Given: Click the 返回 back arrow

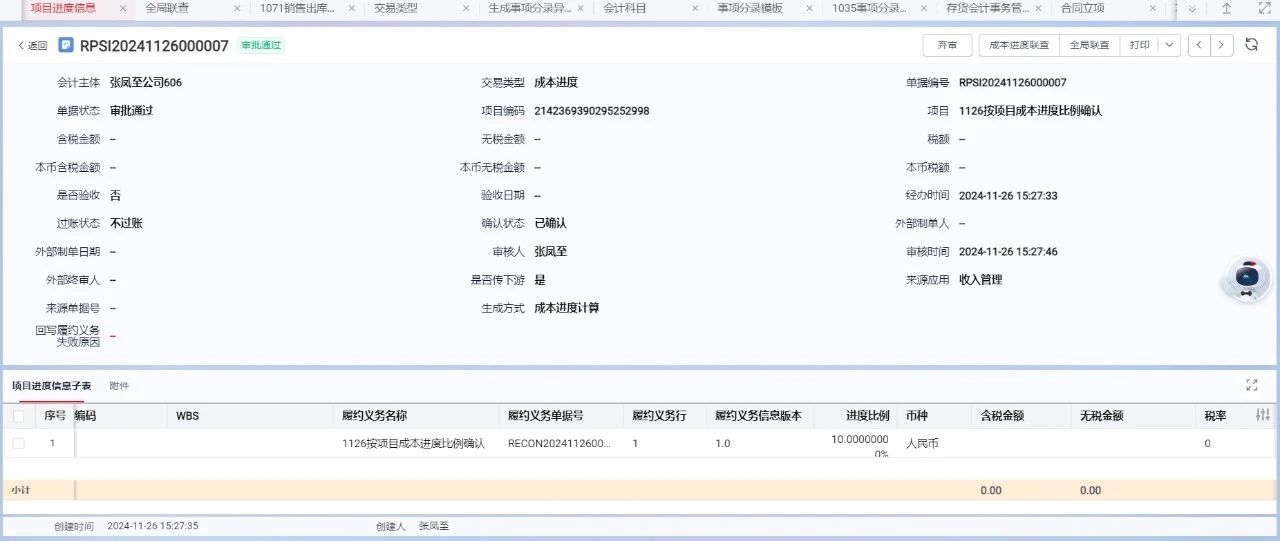Looking at the screenshot, I should pos(32,46).
